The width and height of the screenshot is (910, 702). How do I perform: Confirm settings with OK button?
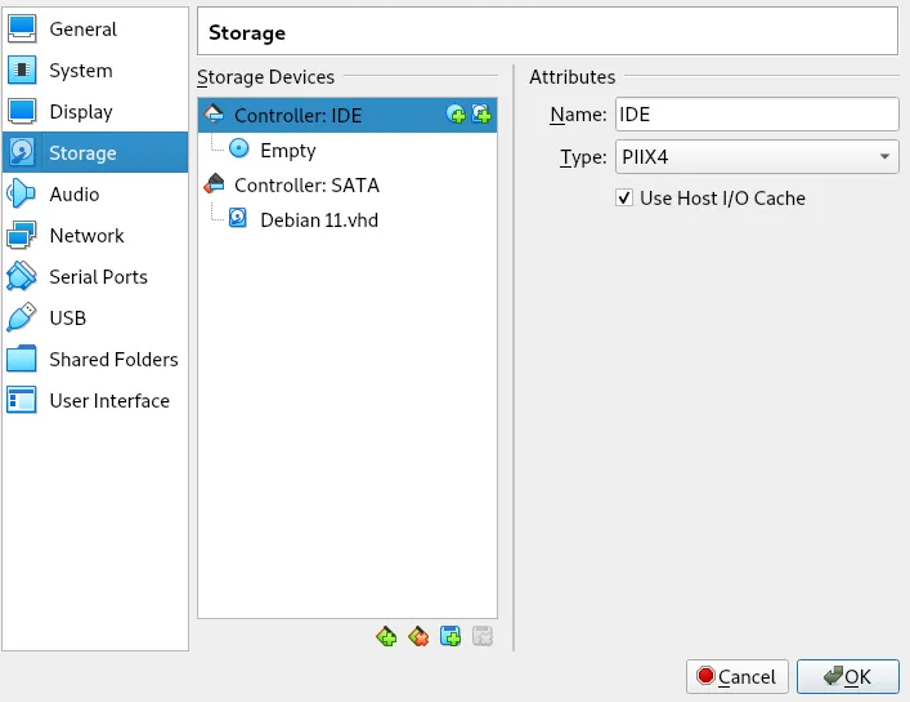point(847,677)
